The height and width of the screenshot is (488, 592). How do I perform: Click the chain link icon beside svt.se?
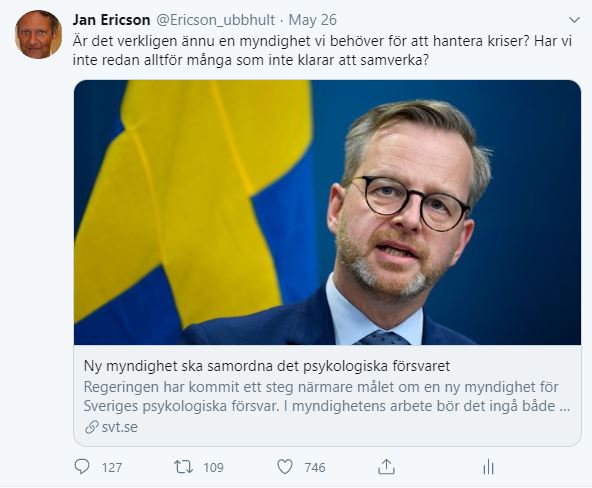91,427
